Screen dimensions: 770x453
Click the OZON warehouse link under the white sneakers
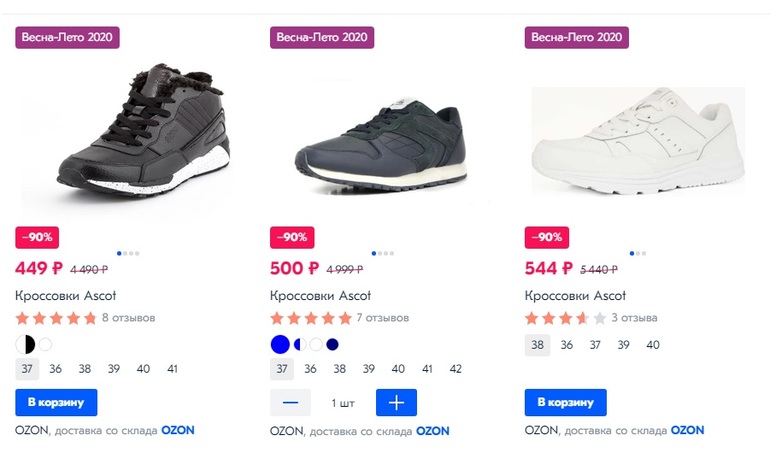click(687, 430)
